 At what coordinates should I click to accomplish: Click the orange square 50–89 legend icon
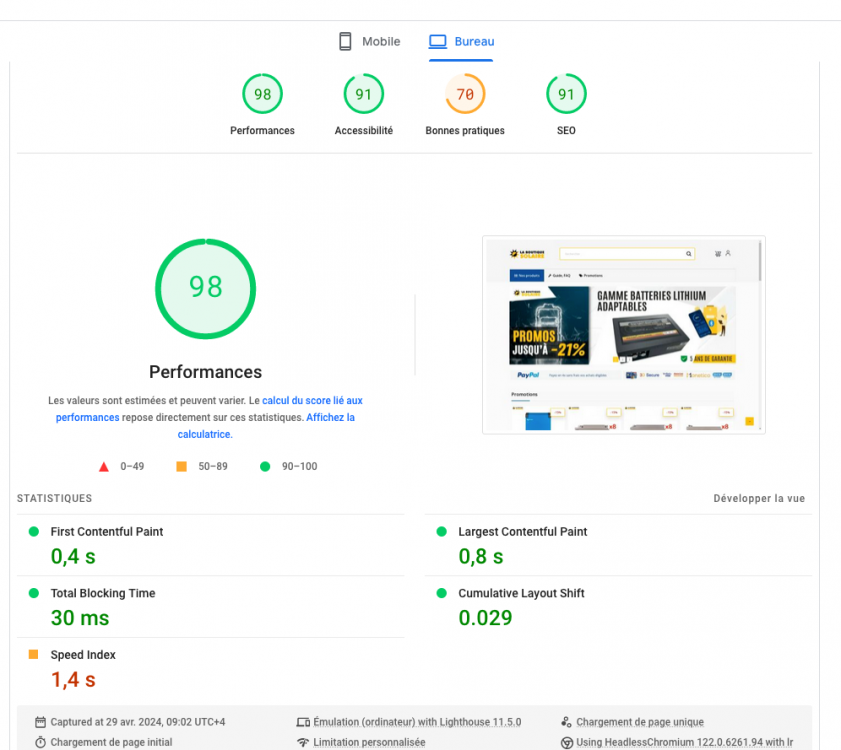point(181,467)
